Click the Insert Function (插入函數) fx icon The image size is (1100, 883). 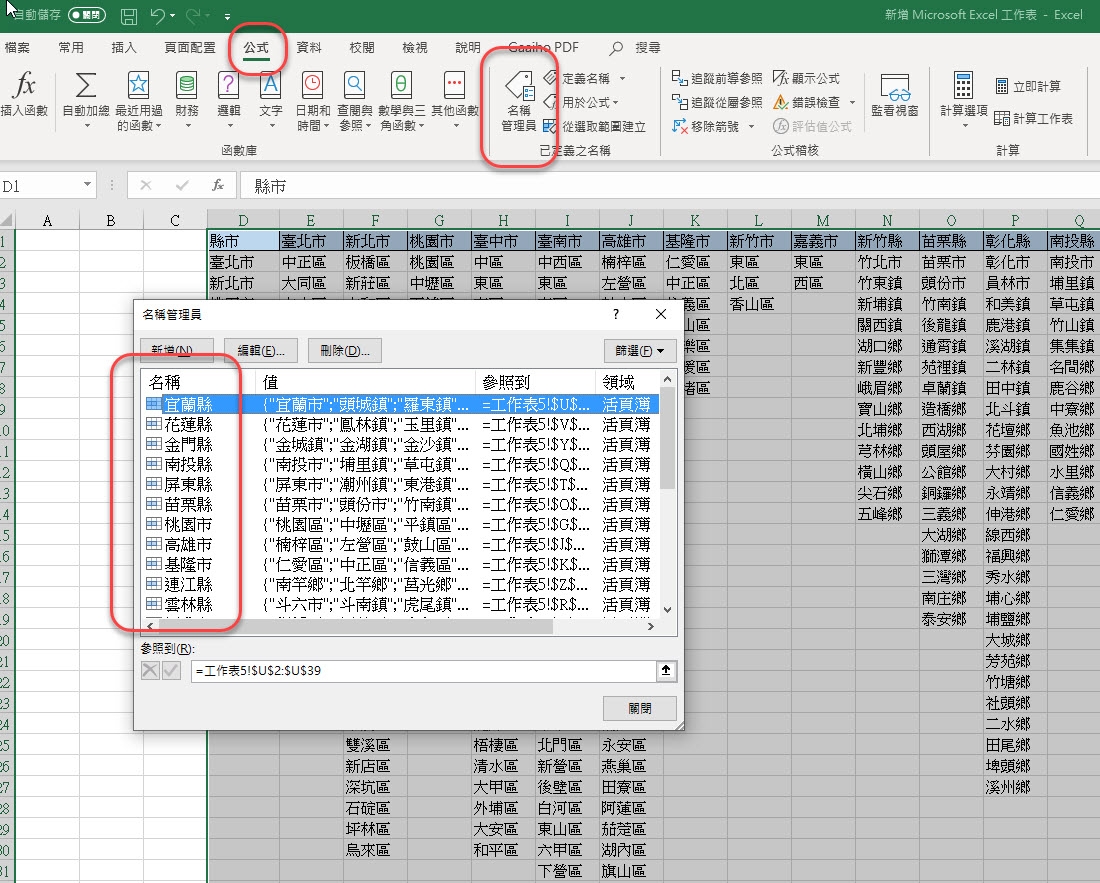pyautogui.click(x=25, y=86)
